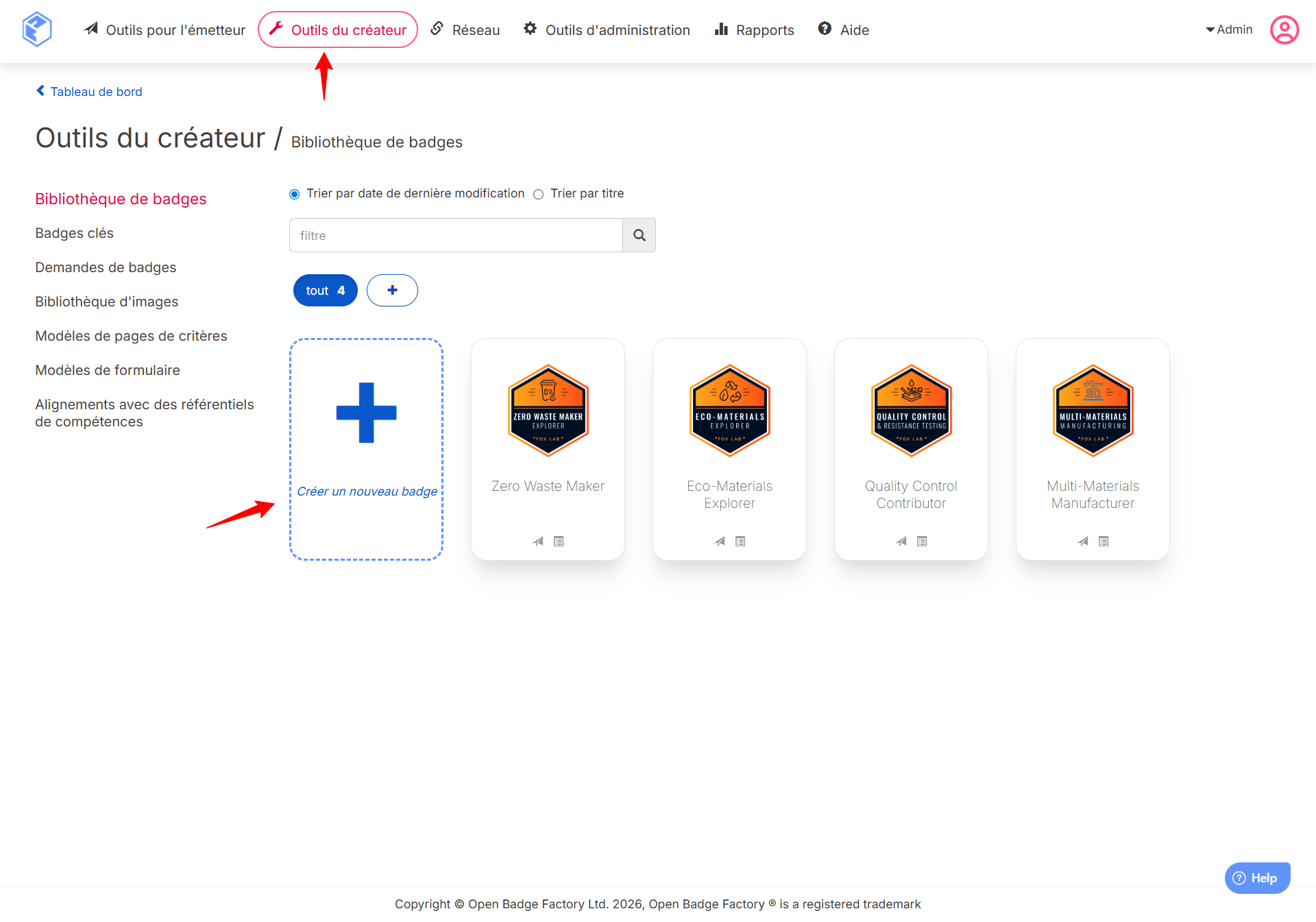1316x922 pixels.
Task: Click the issue icon on Zero Waste Maker card
Action: 538,542
